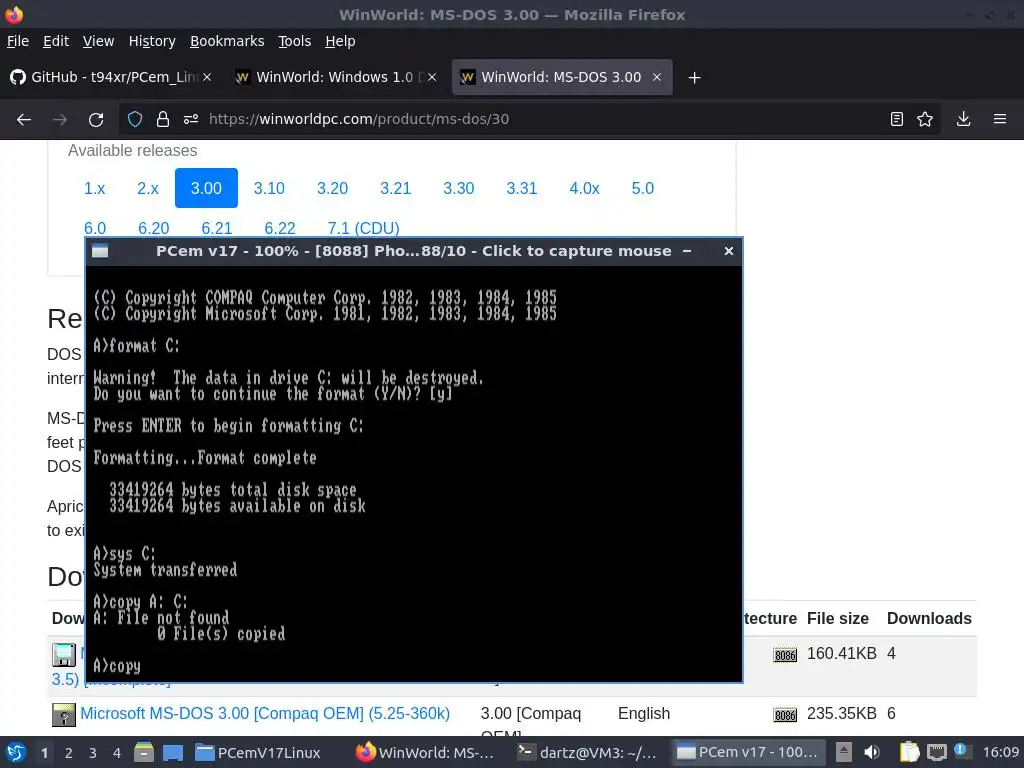This screenshot has width=1024, height=768.
Task: Open the volume speaker icon in system tray
Action: [x=872, y=752]
